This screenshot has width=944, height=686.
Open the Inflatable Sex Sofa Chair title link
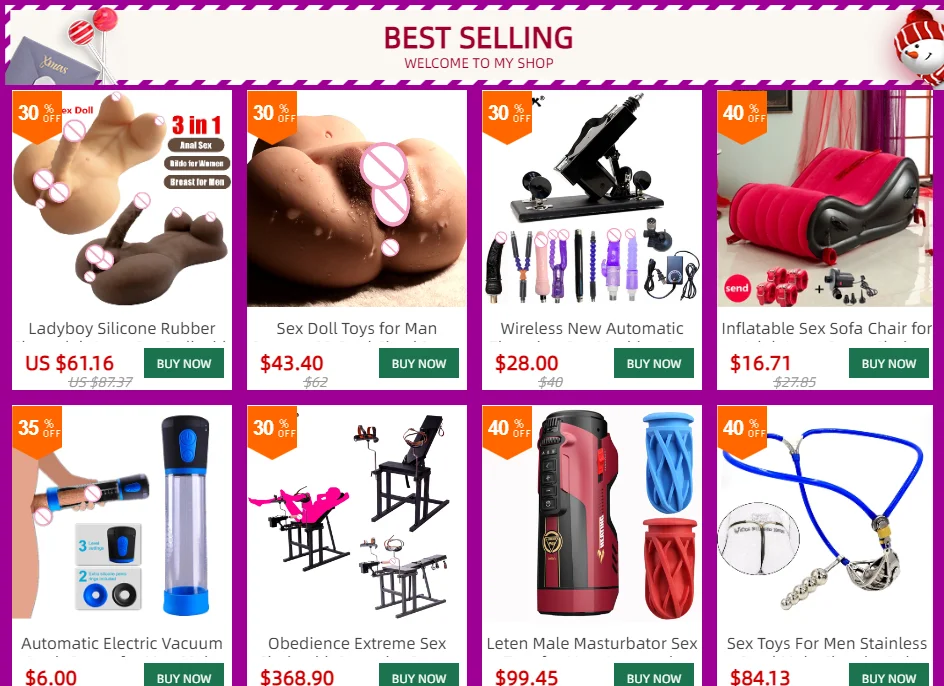[826, 329]
